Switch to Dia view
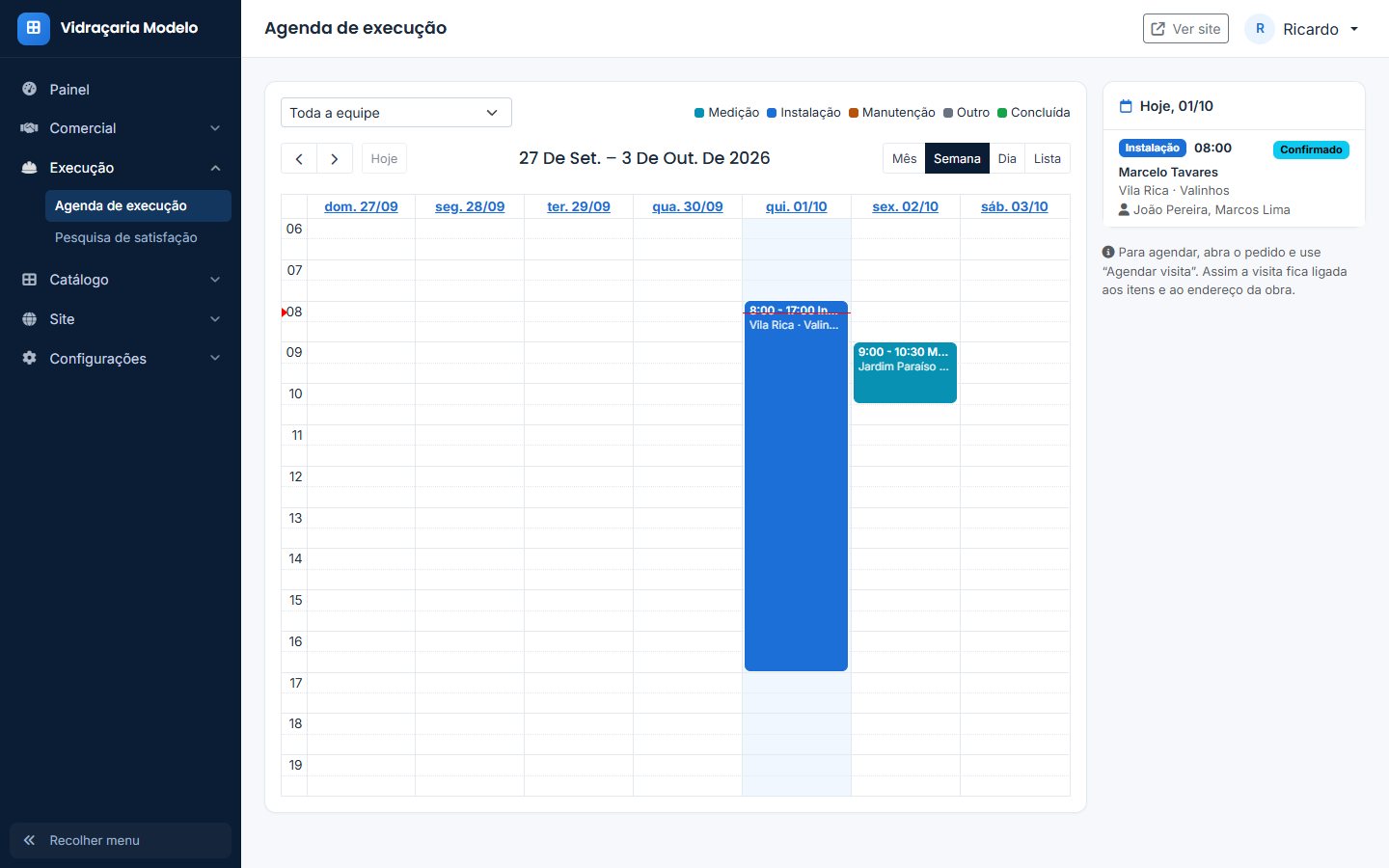The image size is (1389, 868). pyautogui.click(x=1007, y=159)
